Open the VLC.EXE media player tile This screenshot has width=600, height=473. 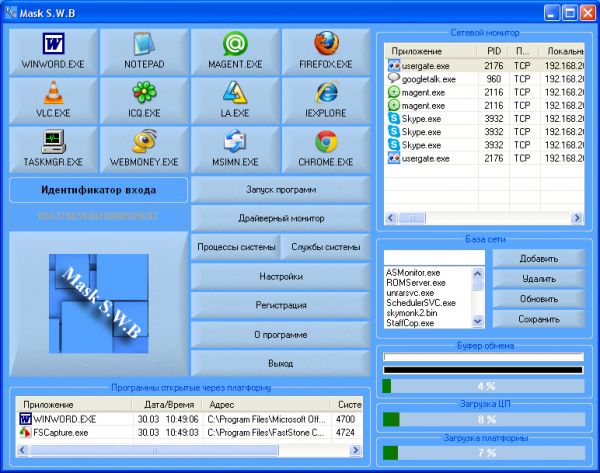pos(52,101)
